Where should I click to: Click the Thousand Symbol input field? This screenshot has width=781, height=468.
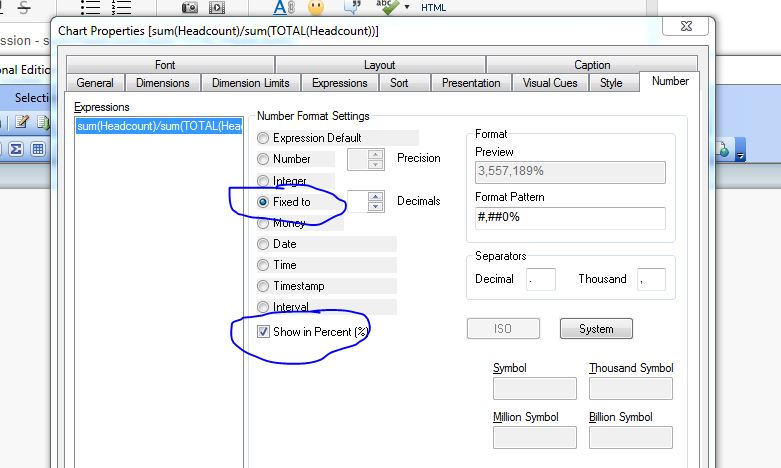pos(631,388)
